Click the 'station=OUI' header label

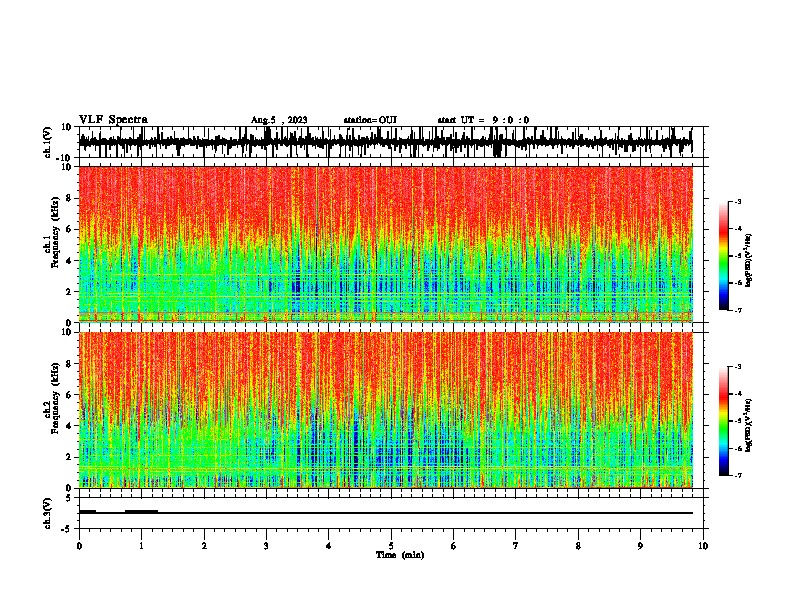(x=370, y=120)
